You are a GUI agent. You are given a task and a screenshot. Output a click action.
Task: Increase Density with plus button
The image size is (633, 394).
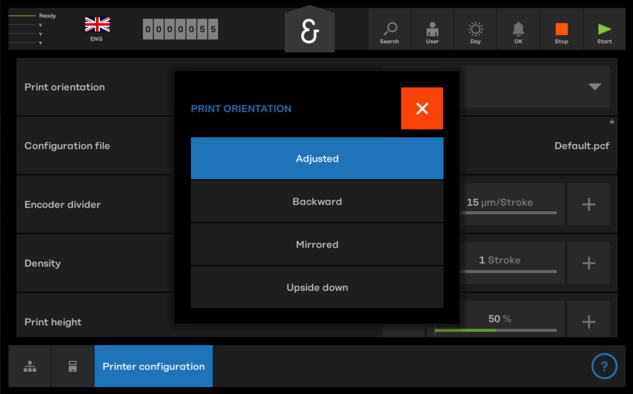(x=589, y=263)
